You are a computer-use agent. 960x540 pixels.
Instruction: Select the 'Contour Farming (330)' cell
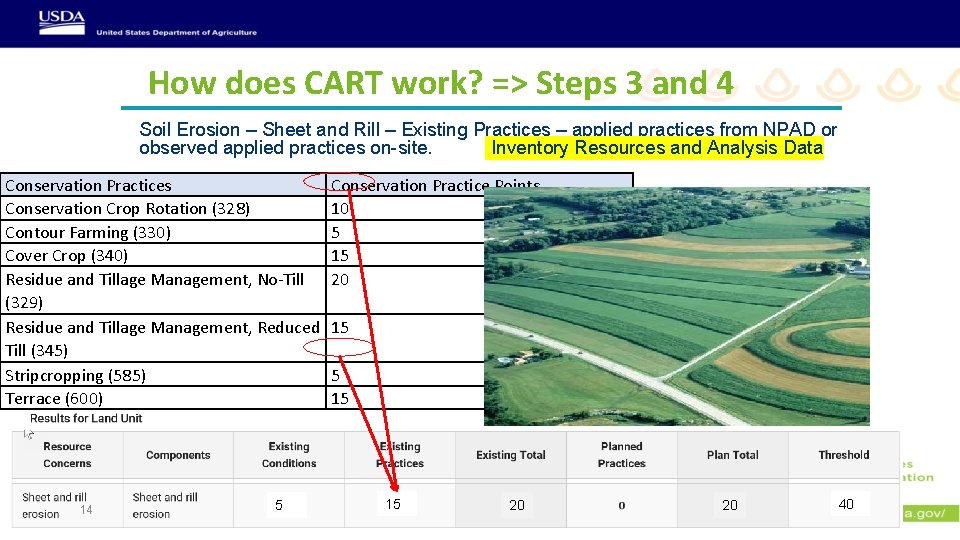[163, 233]
